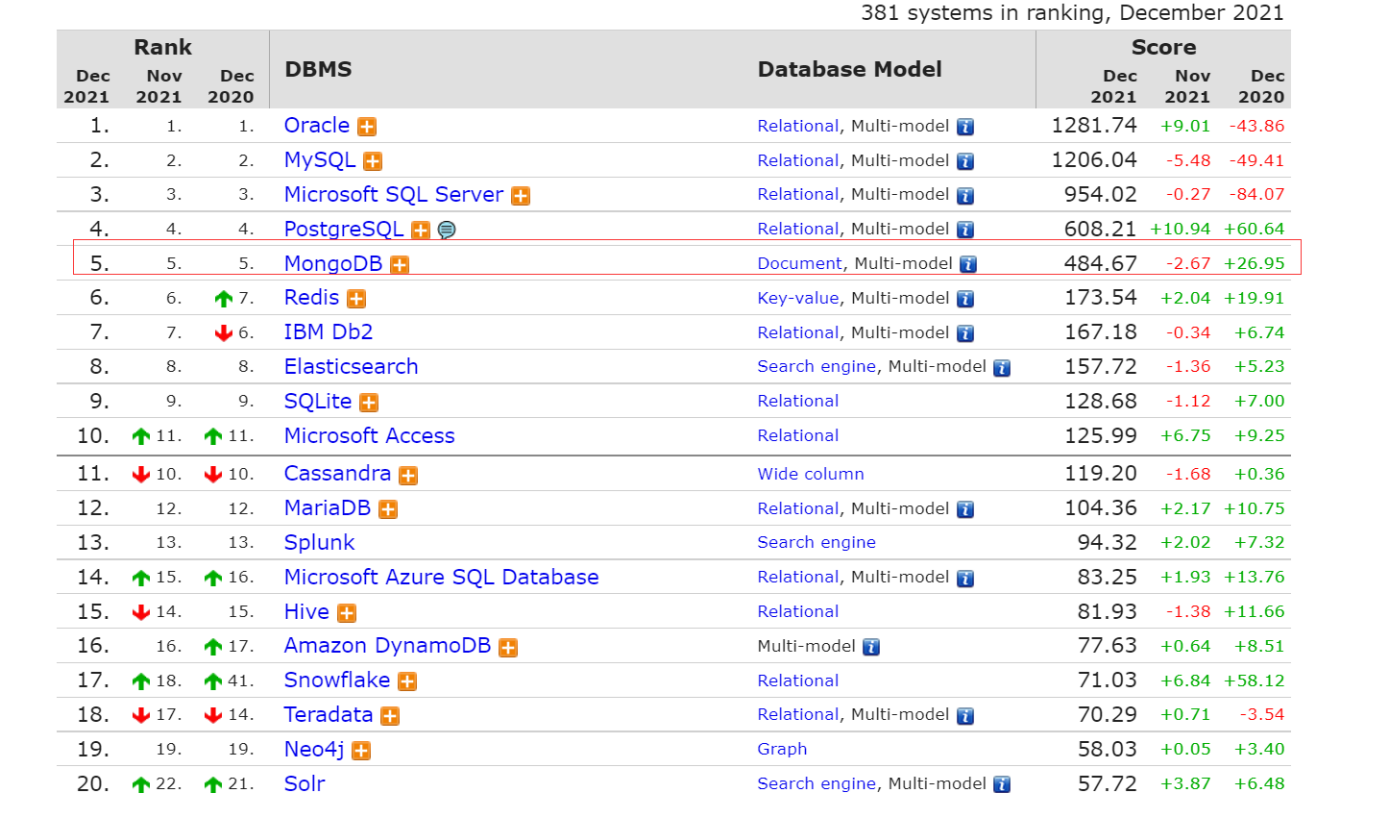Open the MongoDB link
Screen dimensions: 1375x837
(333, 263)
